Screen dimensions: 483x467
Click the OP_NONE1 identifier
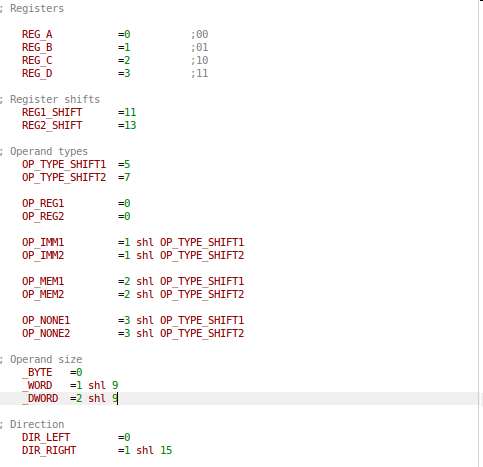[x=46, y=320]
